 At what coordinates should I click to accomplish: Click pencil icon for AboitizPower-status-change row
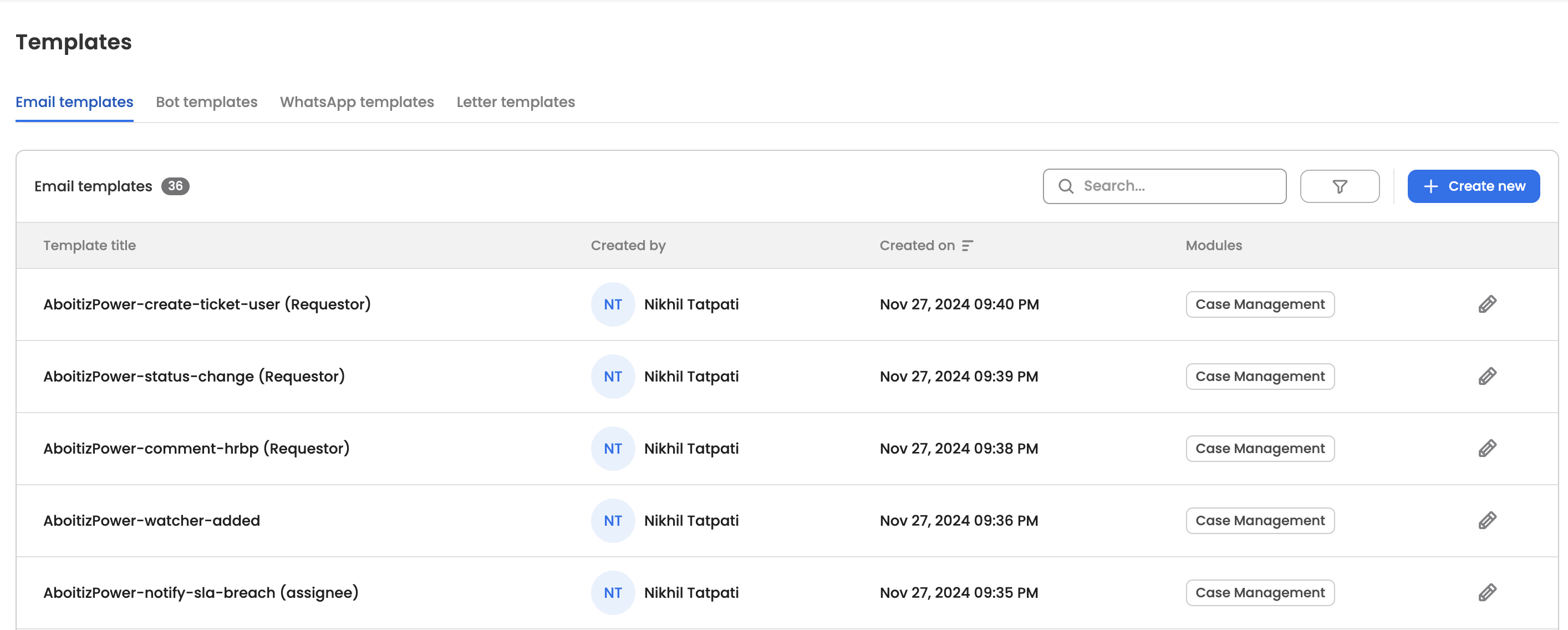coord(1486,376)
